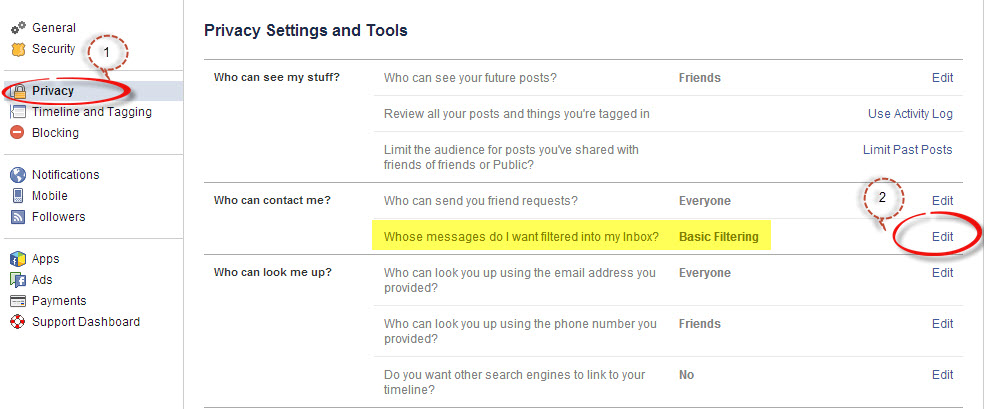
Task: Click the Ads icon in sidebar
Action: [x=17, y=280]
